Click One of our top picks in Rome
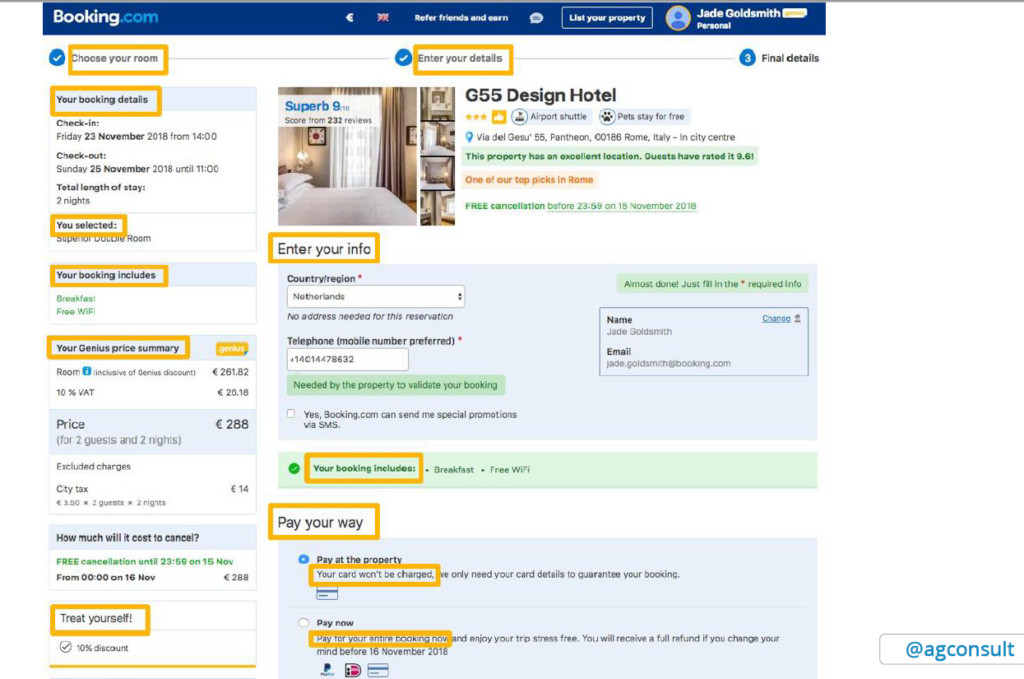The image size is (1024, 679). pos(529,180)
